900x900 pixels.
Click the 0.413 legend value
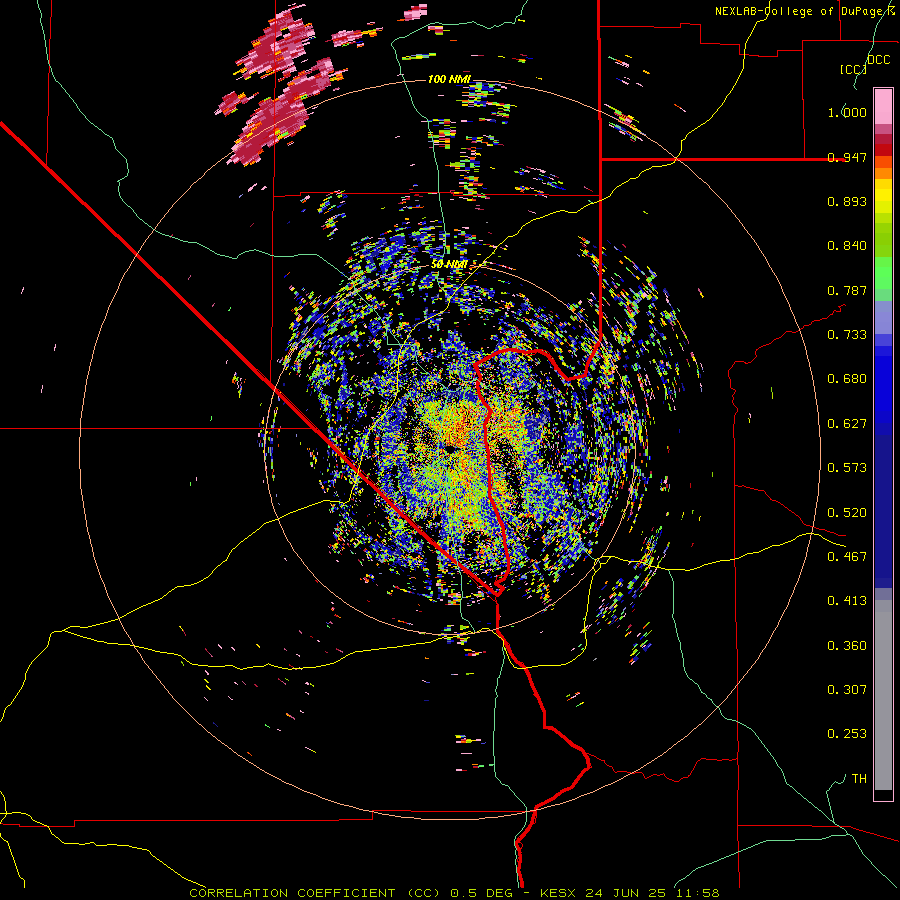click(x=847, y=601)
